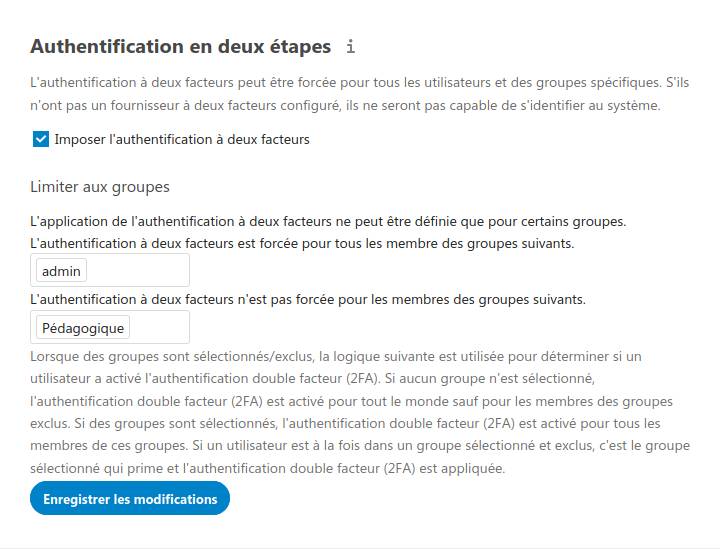Uncheck Imposer l'authentification à deux facteurs checkbox

click(41, 139)
